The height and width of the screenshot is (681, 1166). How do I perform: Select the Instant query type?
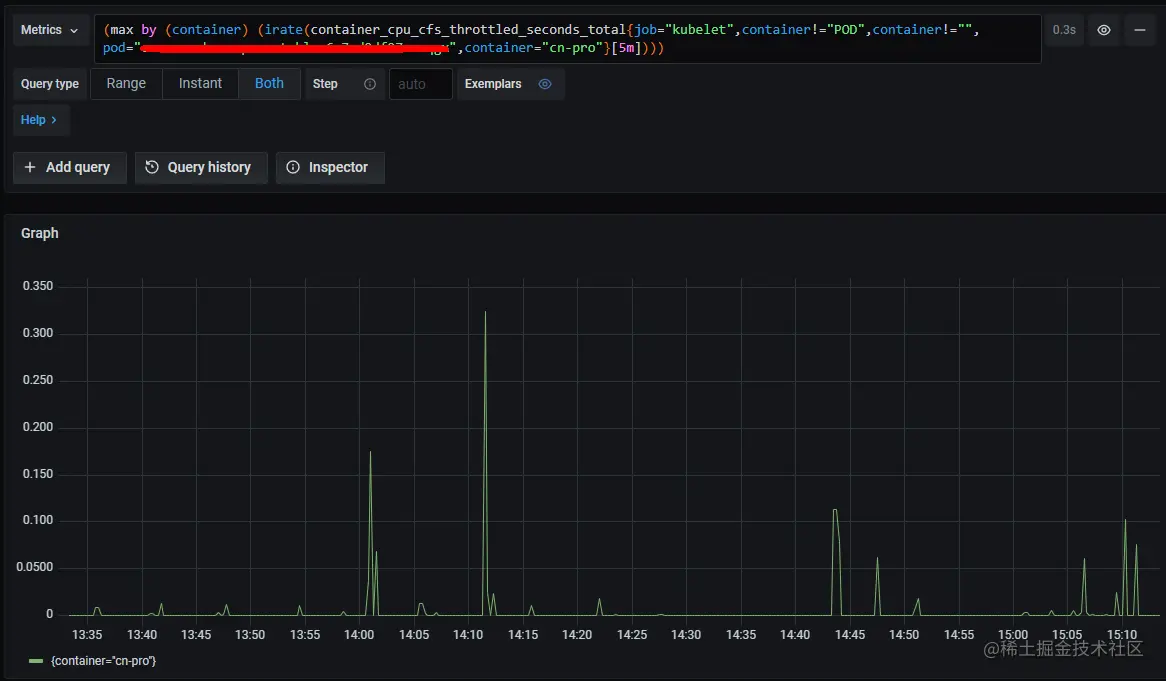pos(200,84)
